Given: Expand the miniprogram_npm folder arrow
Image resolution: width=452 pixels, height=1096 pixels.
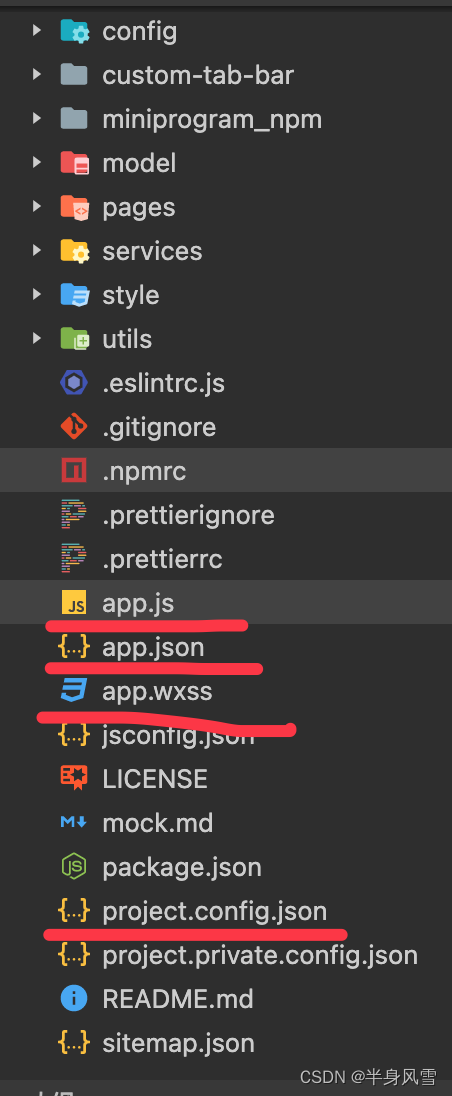Looking at the screenshot, I should 36,119.
